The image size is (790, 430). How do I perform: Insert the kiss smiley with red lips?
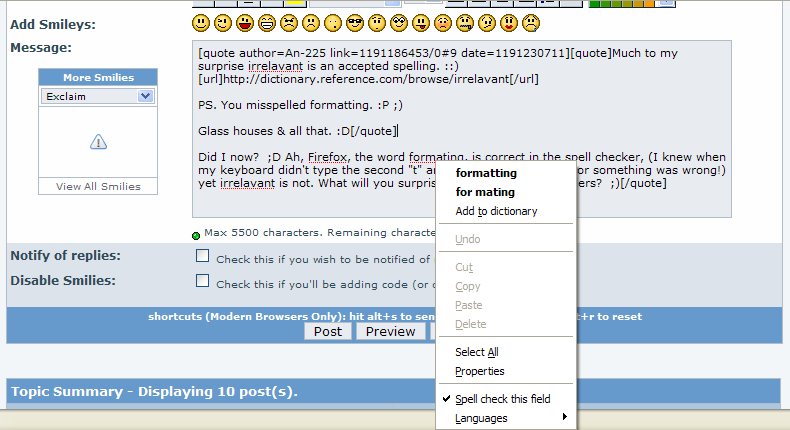509,23
